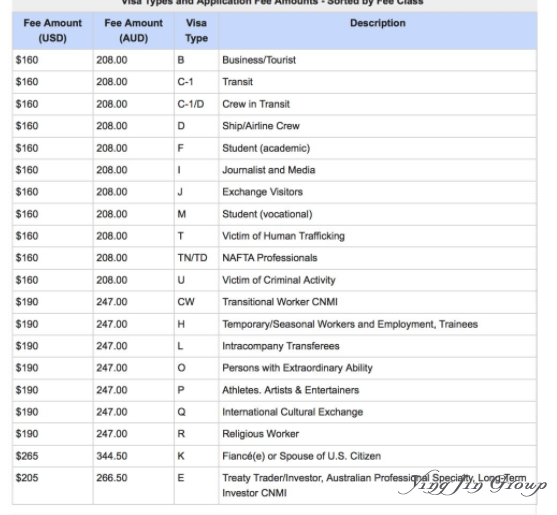The image size is (557, 515).
Task: Click 'Transitional Worker CNMI' text
Action: pos(280,302)
